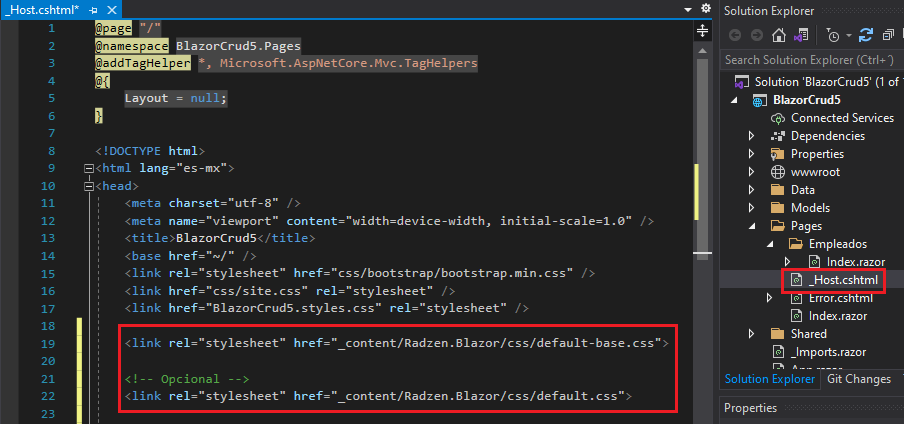Open Error.cshtml file
Screen dimensions: 904x424
pos(841,298)
